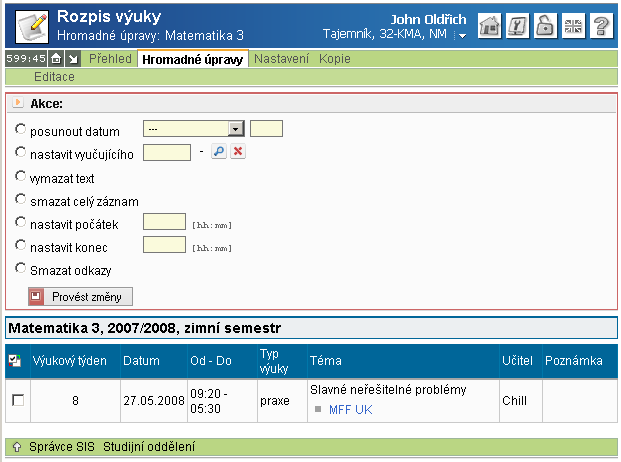
Task: Click the small house icon beside the timer
Action: coord(57,59)
